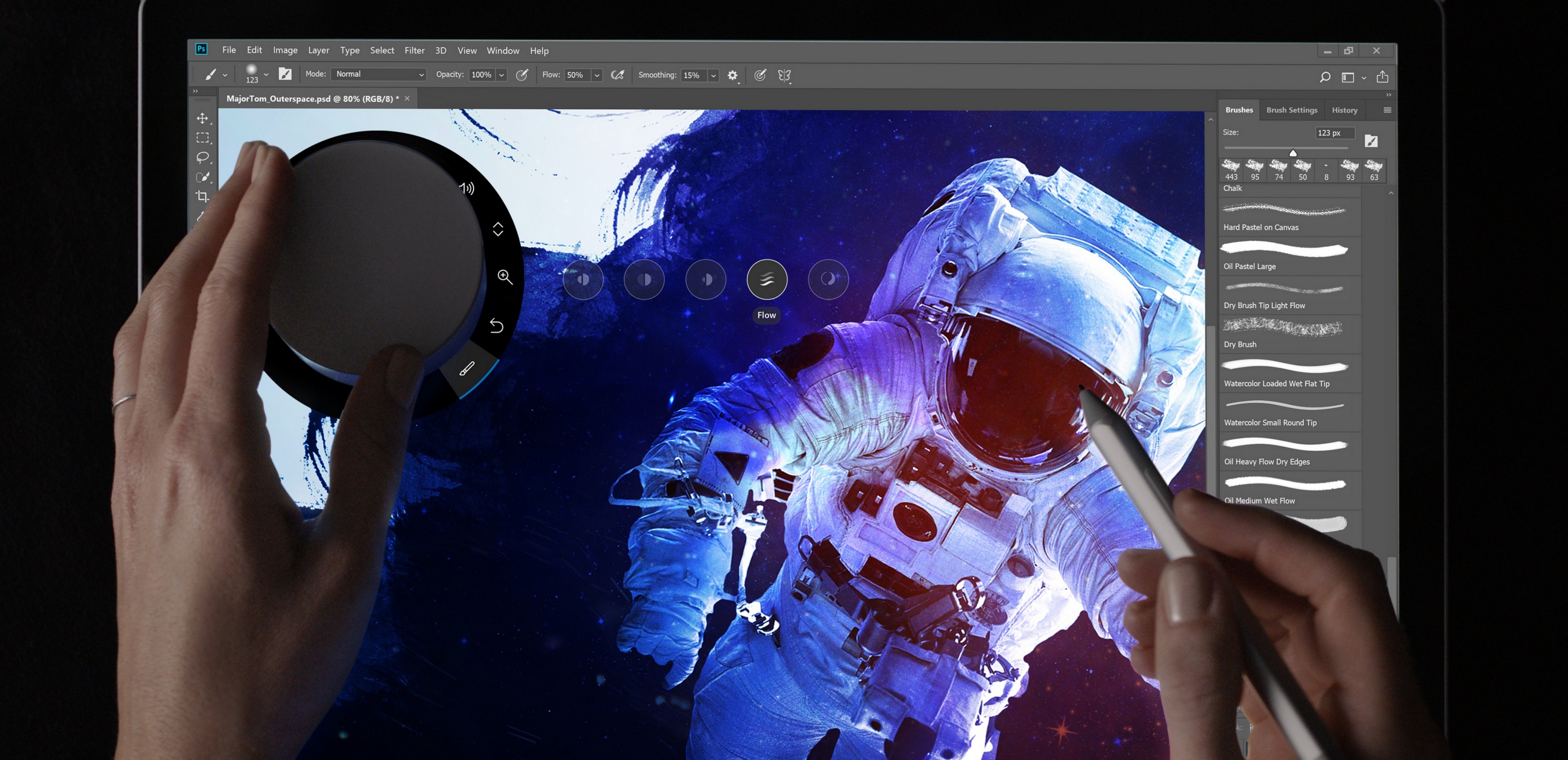1568x760 pixels.
Task: Select the Oil Pastel Large brush
Action: coord(1291,256)
